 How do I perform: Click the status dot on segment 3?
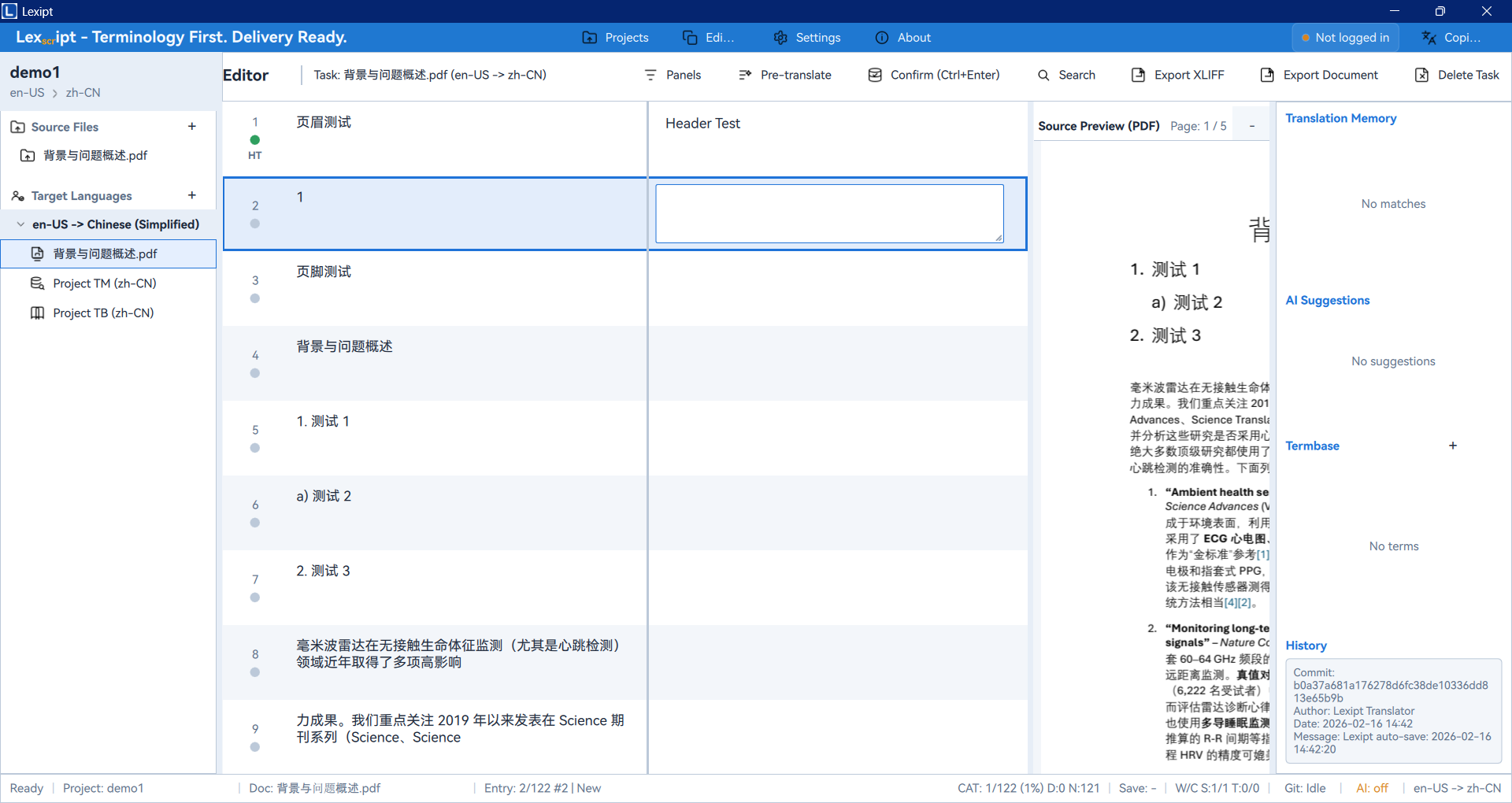(x=255, y=298)
